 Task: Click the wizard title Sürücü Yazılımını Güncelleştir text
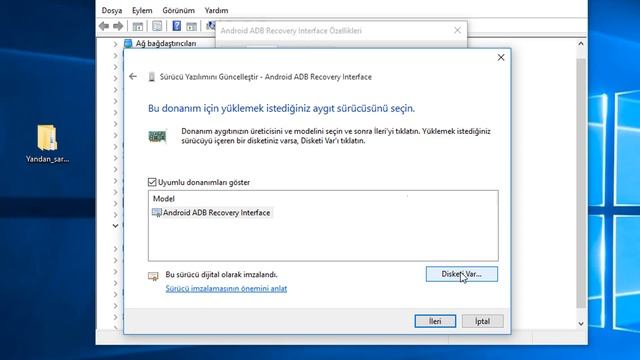266,77
